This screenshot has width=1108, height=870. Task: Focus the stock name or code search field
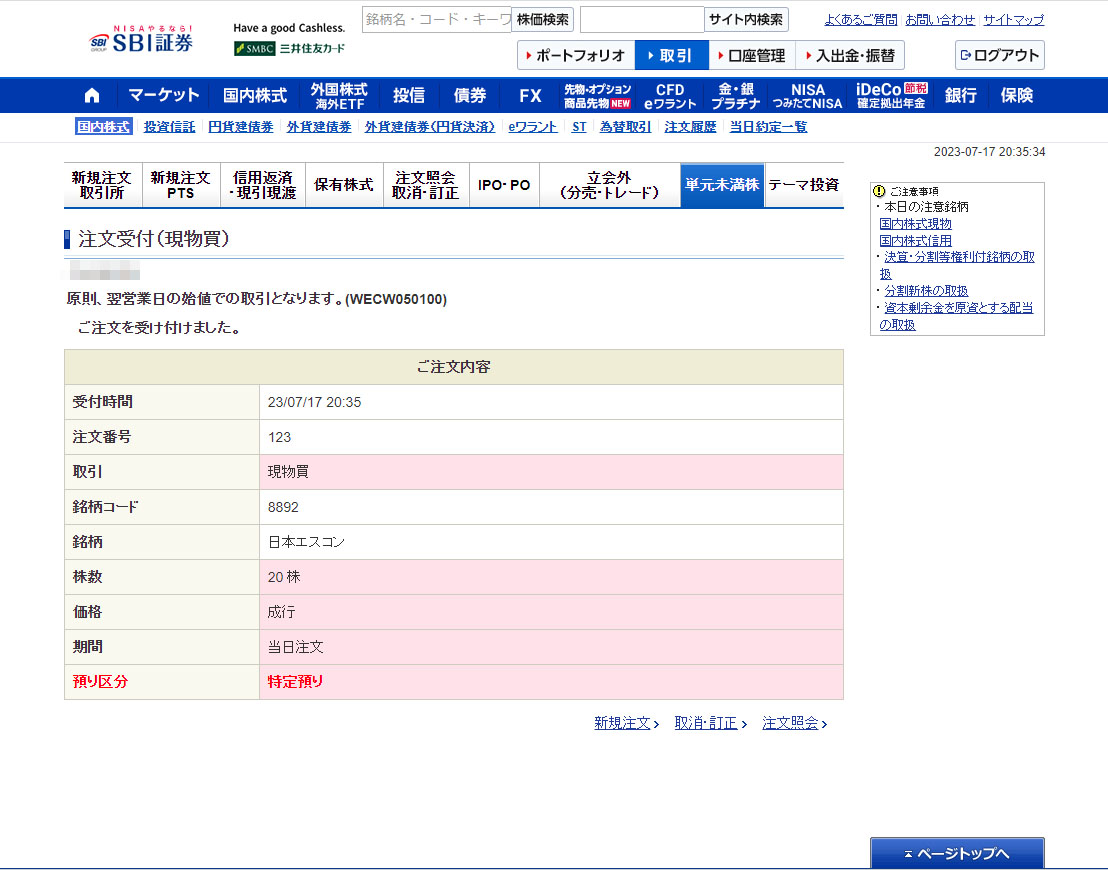click(x=436, y=19)
